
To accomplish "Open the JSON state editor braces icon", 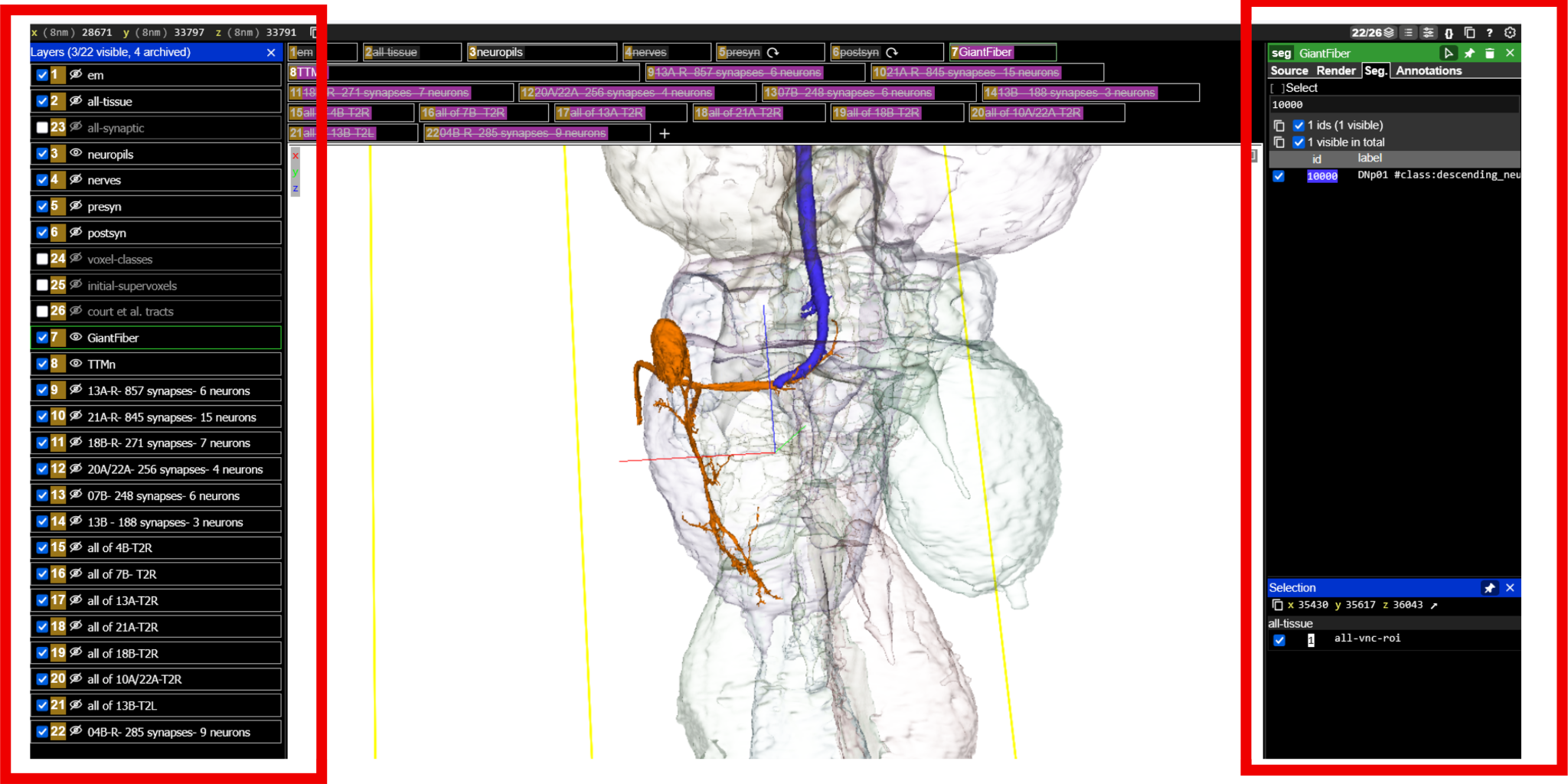I will point(1449,33).
